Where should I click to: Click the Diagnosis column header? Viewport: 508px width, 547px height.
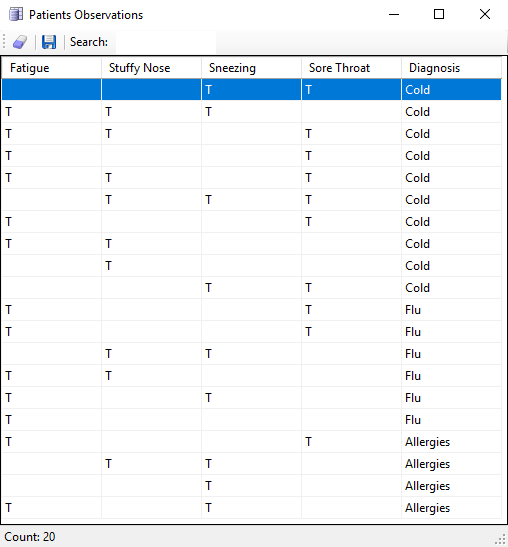(x=451, y=68)
